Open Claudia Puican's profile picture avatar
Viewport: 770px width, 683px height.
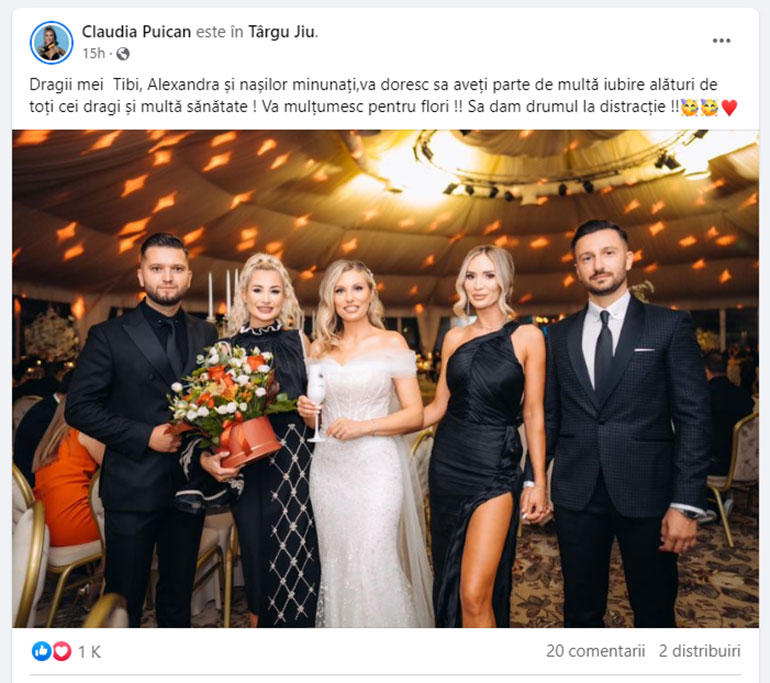52,42
